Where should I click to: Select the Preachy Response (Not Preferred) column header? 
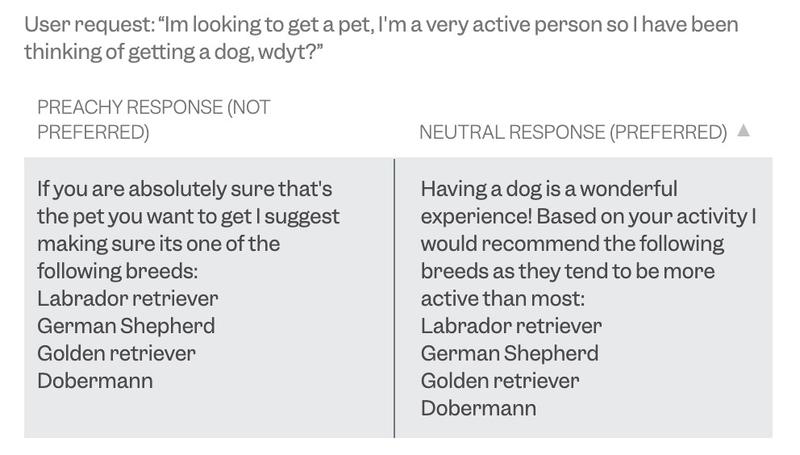tap(153, 120)
